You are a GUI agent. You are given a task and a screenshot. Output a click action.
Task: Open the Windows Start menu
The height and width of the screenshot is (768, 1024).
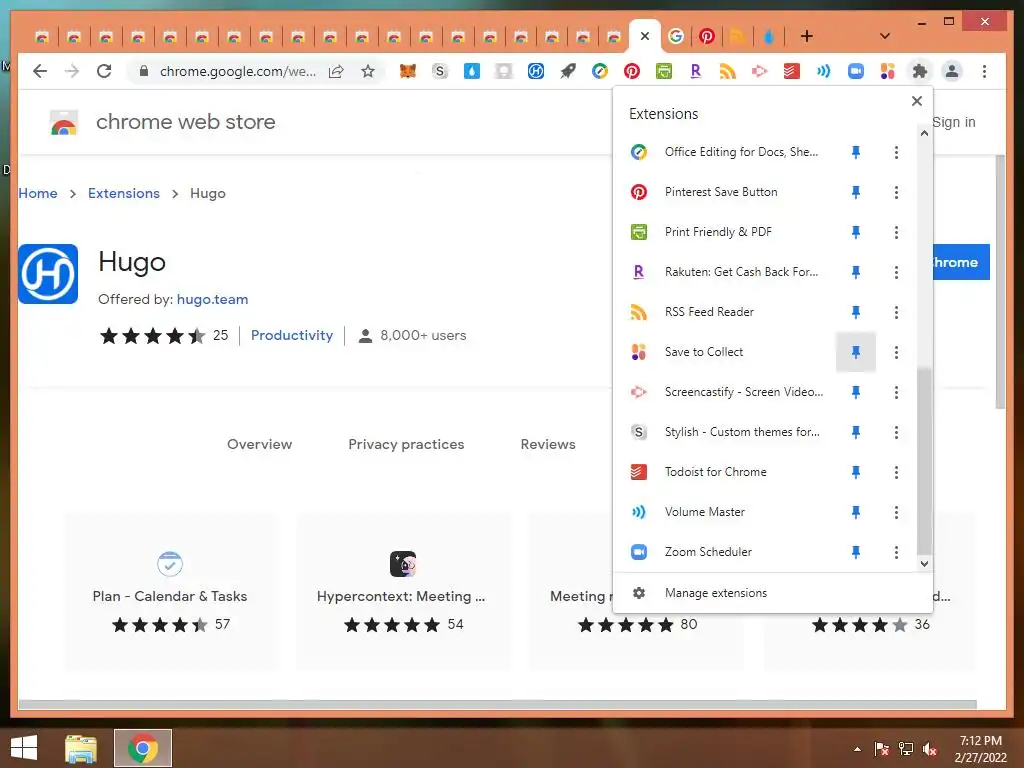24,748
